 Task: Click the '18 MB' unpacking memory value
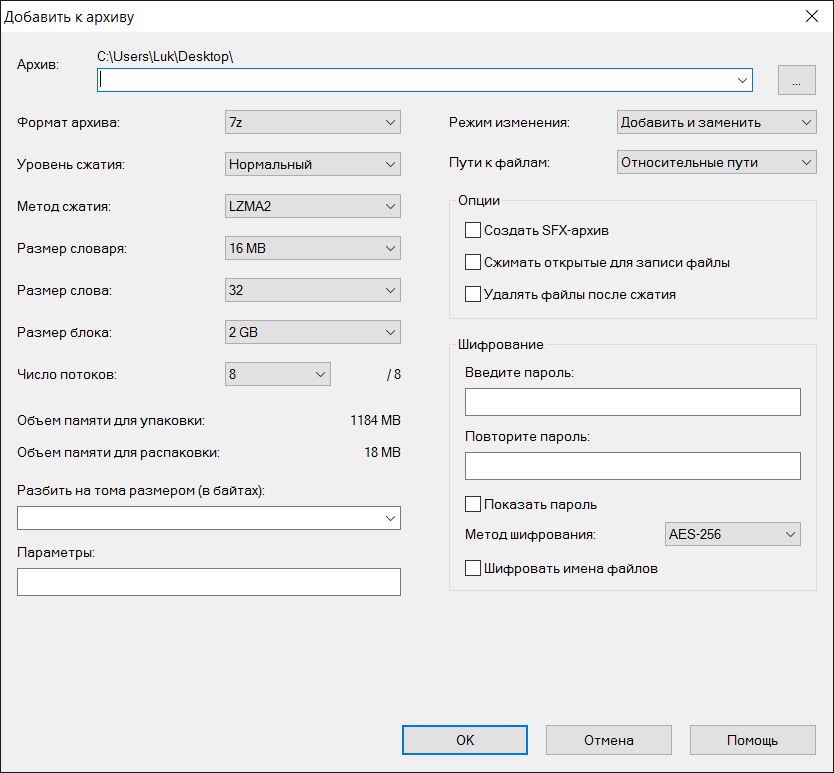[382, 452]
